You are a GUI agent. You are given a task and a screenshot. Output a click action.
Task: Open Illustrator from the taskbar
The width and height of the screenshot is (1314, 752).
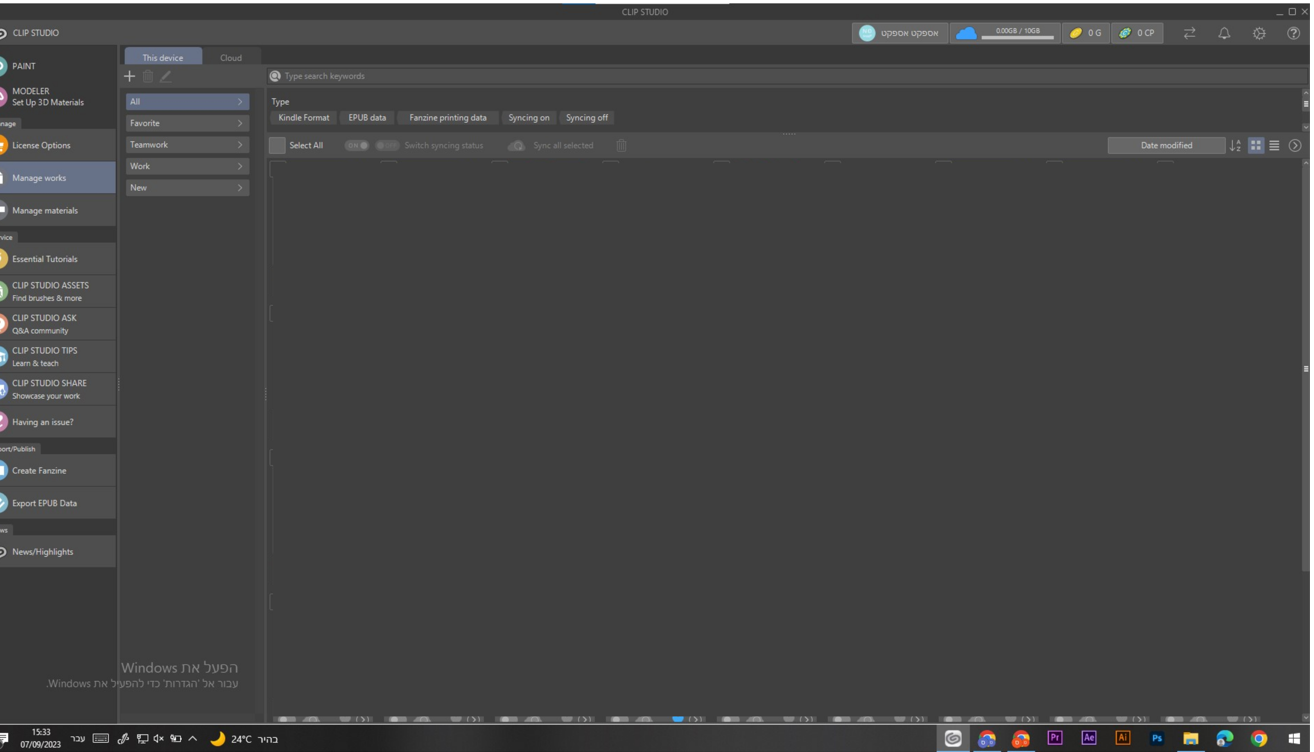(x=1122, y=738)
